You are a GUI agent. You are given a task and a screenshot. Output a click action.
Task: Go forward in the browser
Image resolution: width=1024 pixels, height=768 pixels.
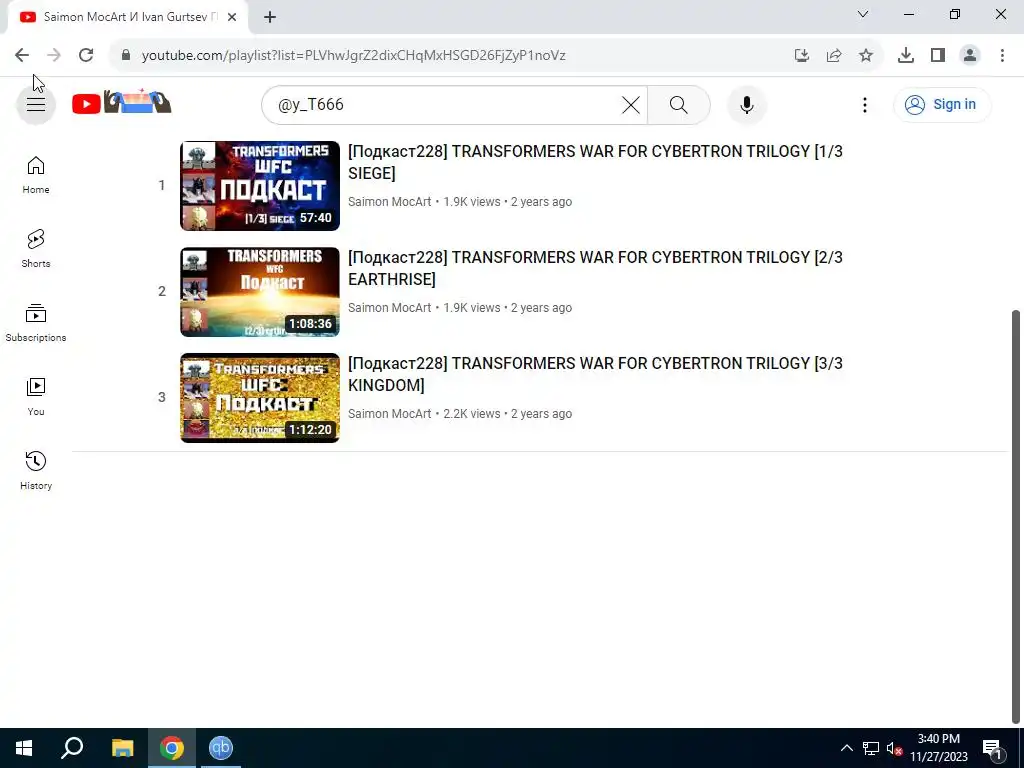(54, 56)
